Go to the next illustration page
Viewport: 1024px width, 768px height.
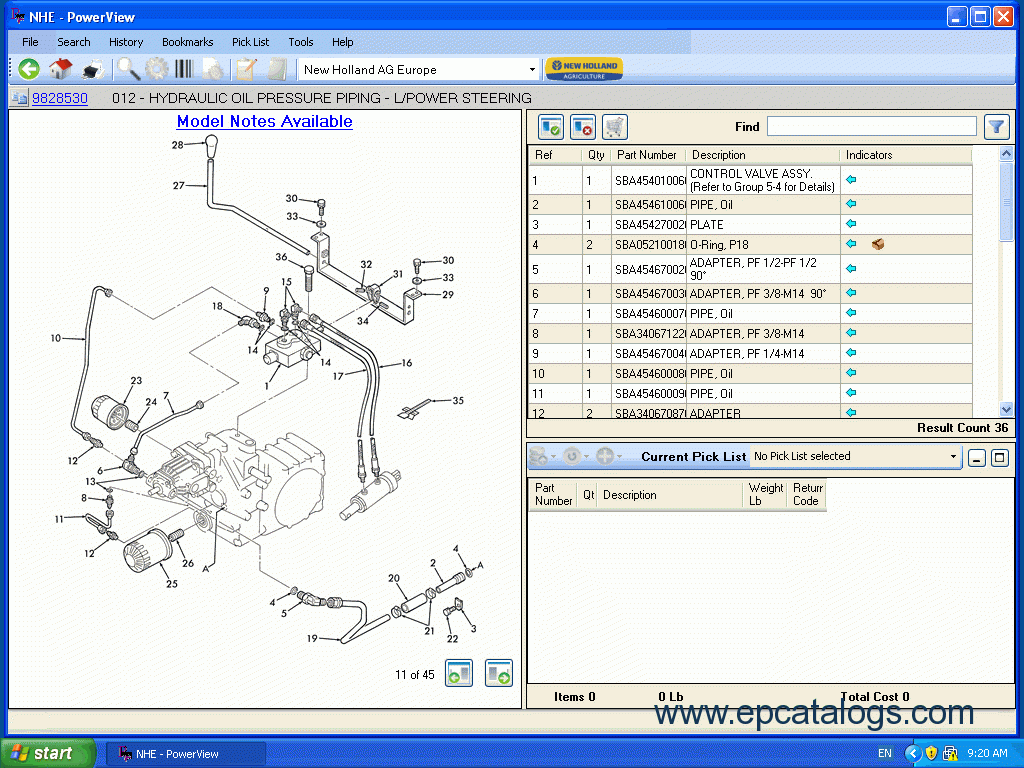pyautogui.click(x=498, y=674)
